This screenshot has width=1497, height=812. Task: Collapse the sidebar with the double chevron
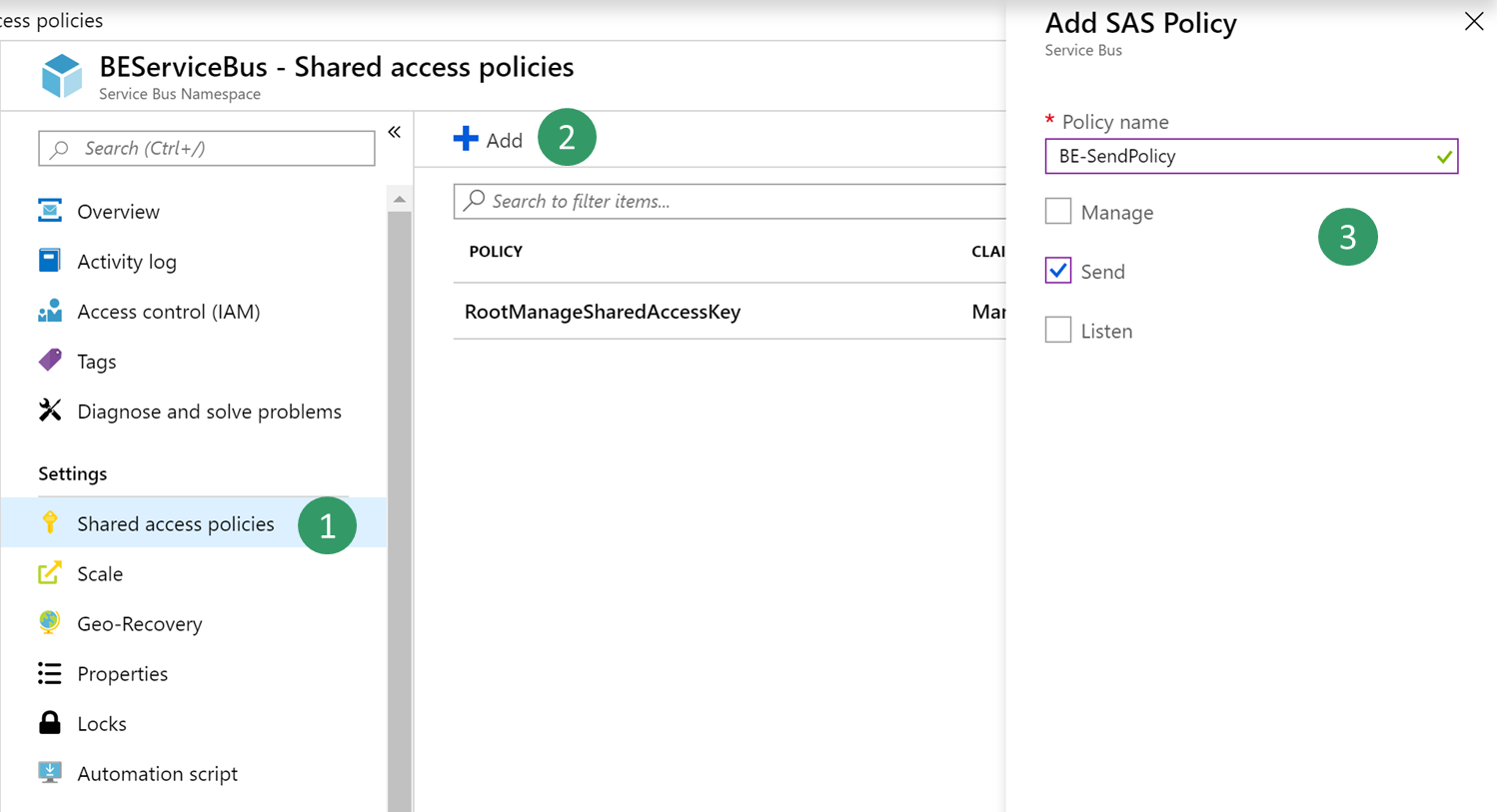tap(395, 132)
